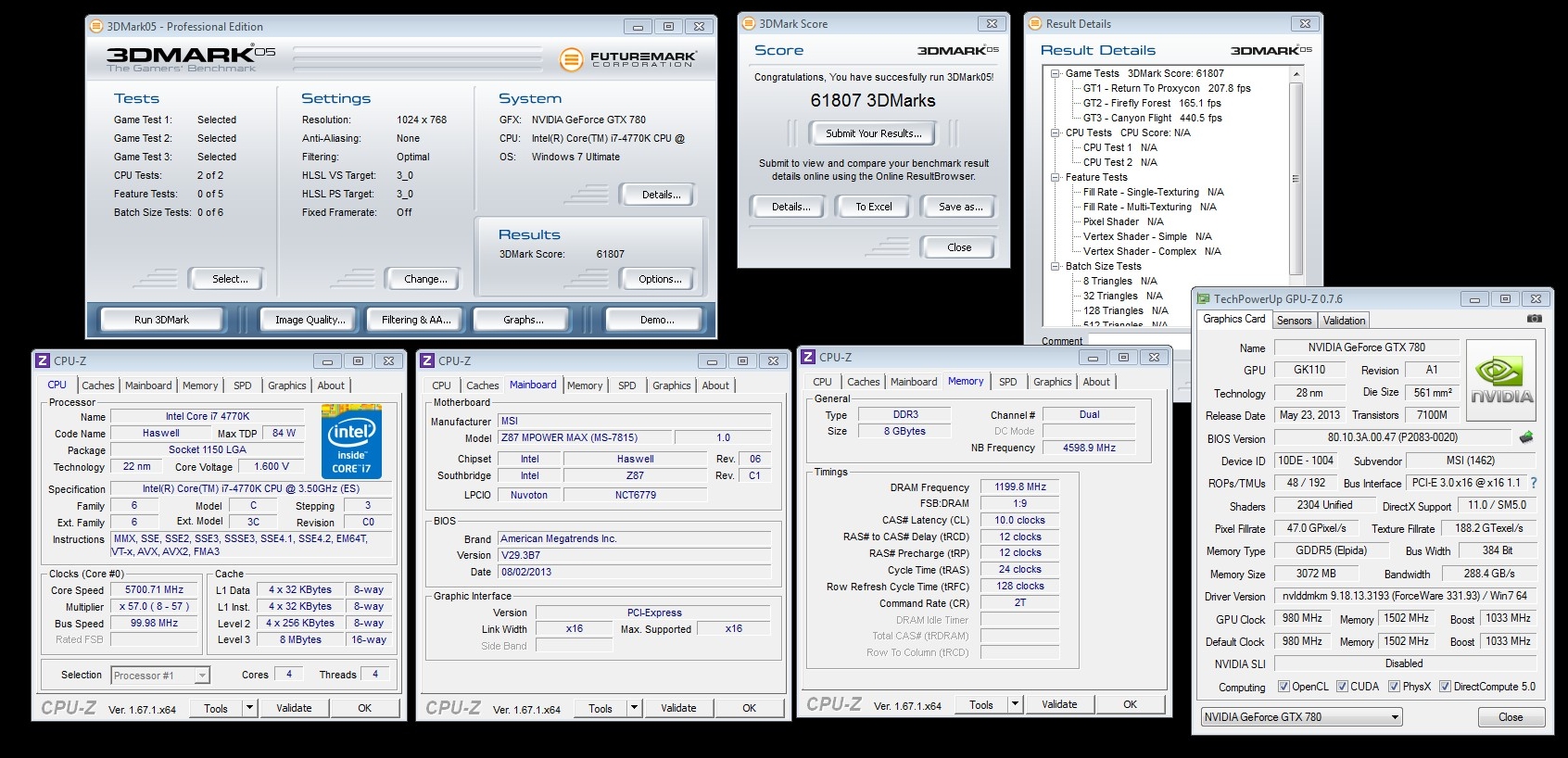
Task: Click the 3DMark05 title bar app icon
Action: point(96,27)
